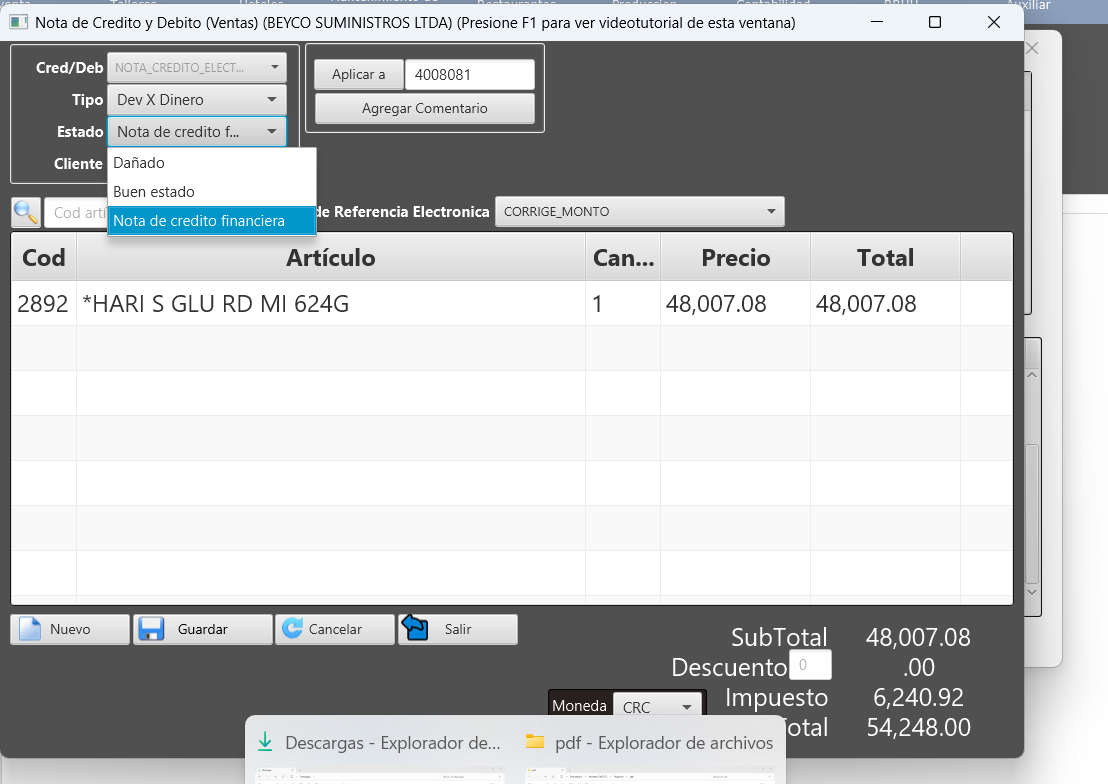The image size is (1108, 784).
Task: Click the Cancelar refresh arrow icon
Action: (x=292, y=629)
